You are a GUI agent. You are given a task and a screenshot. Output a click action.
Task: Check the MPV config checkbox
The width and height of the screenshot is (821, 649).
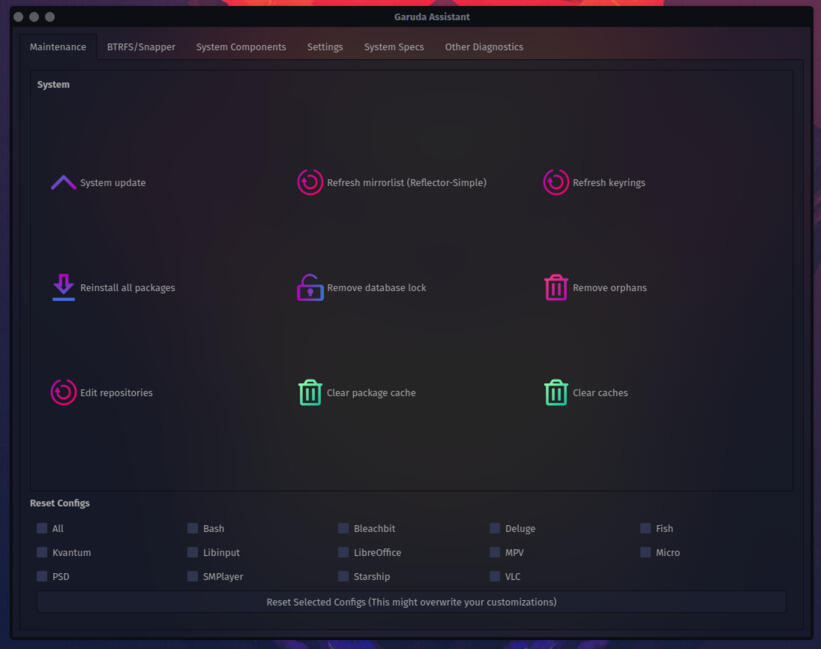pyautogui.click(x=494, y=552)
